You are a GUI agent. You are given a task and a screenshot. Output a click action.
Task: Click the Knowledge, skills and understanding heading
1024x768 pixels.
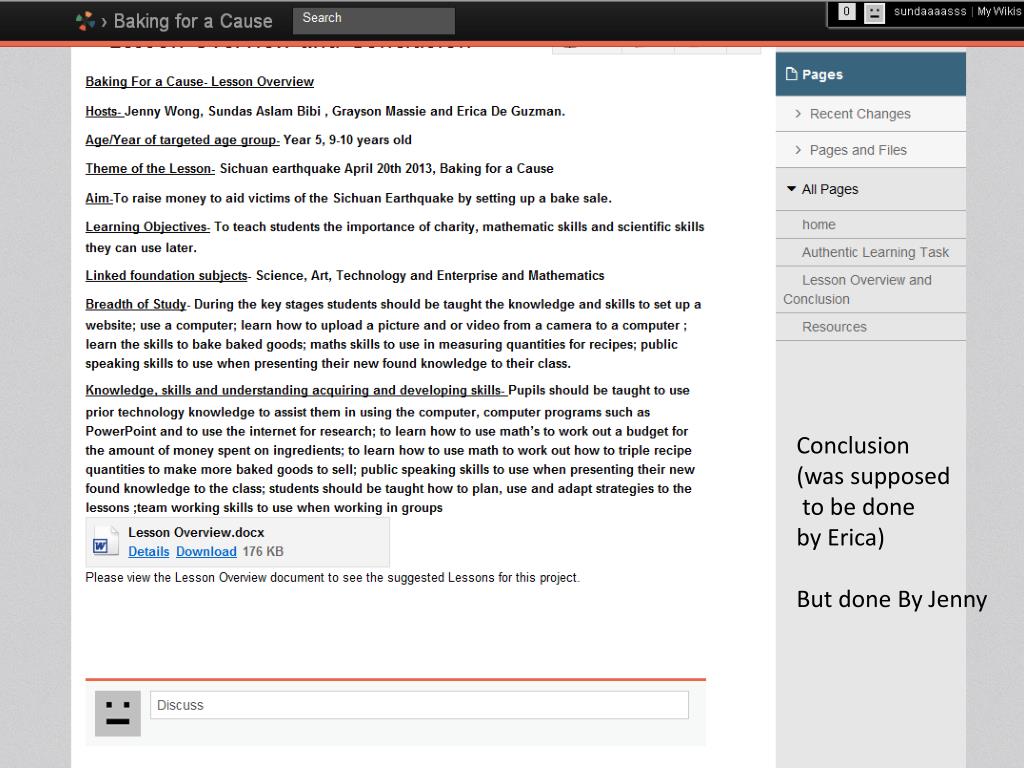[x=295, y=391]
